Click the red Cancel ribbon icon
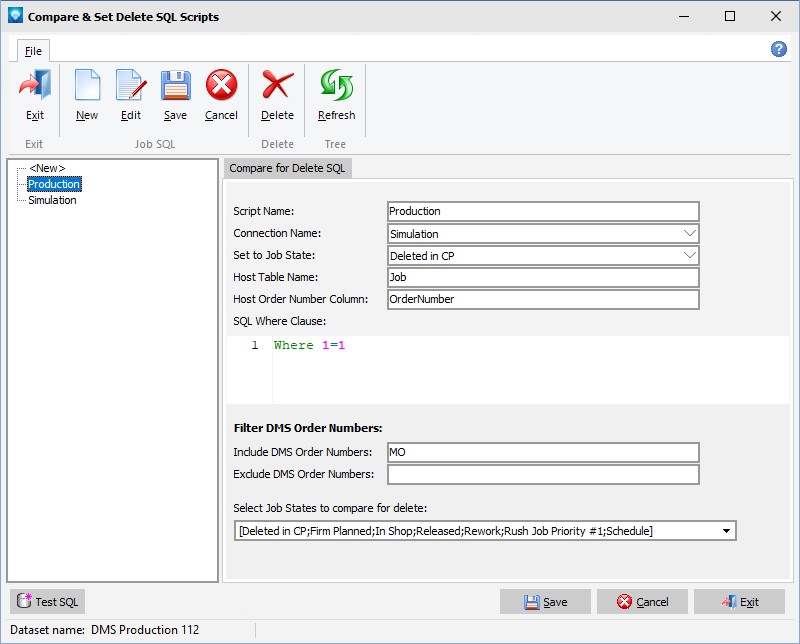The width and height of the screenshot is (800, 644). click(221, 95)
